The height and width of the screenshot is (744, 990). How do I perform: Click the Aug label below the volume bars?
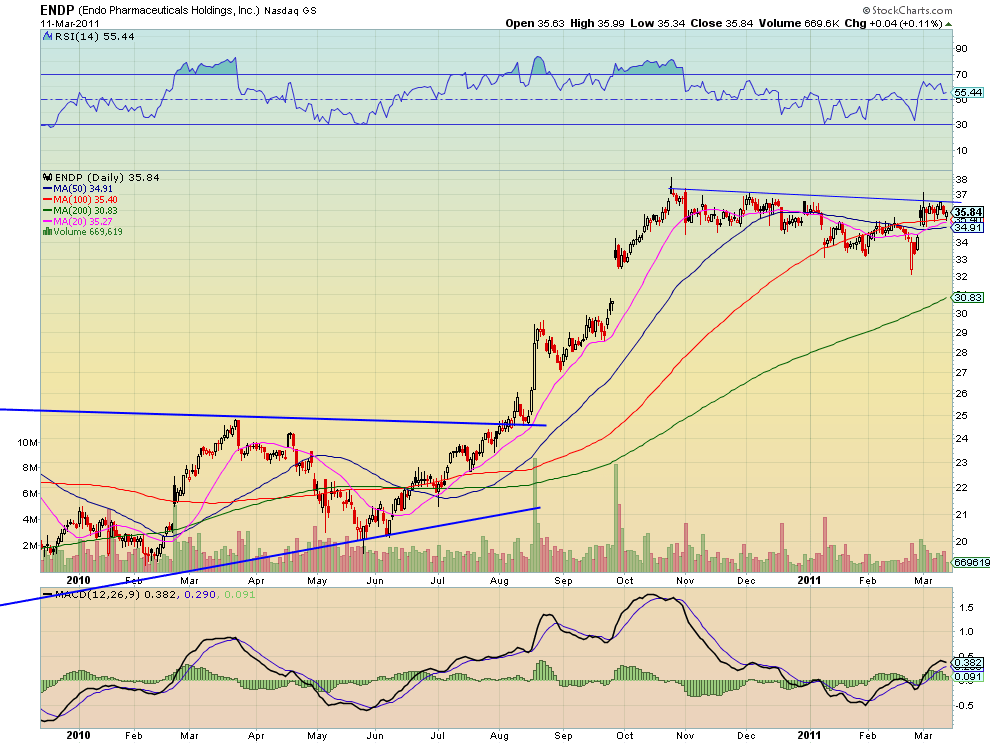pos(499,580)
